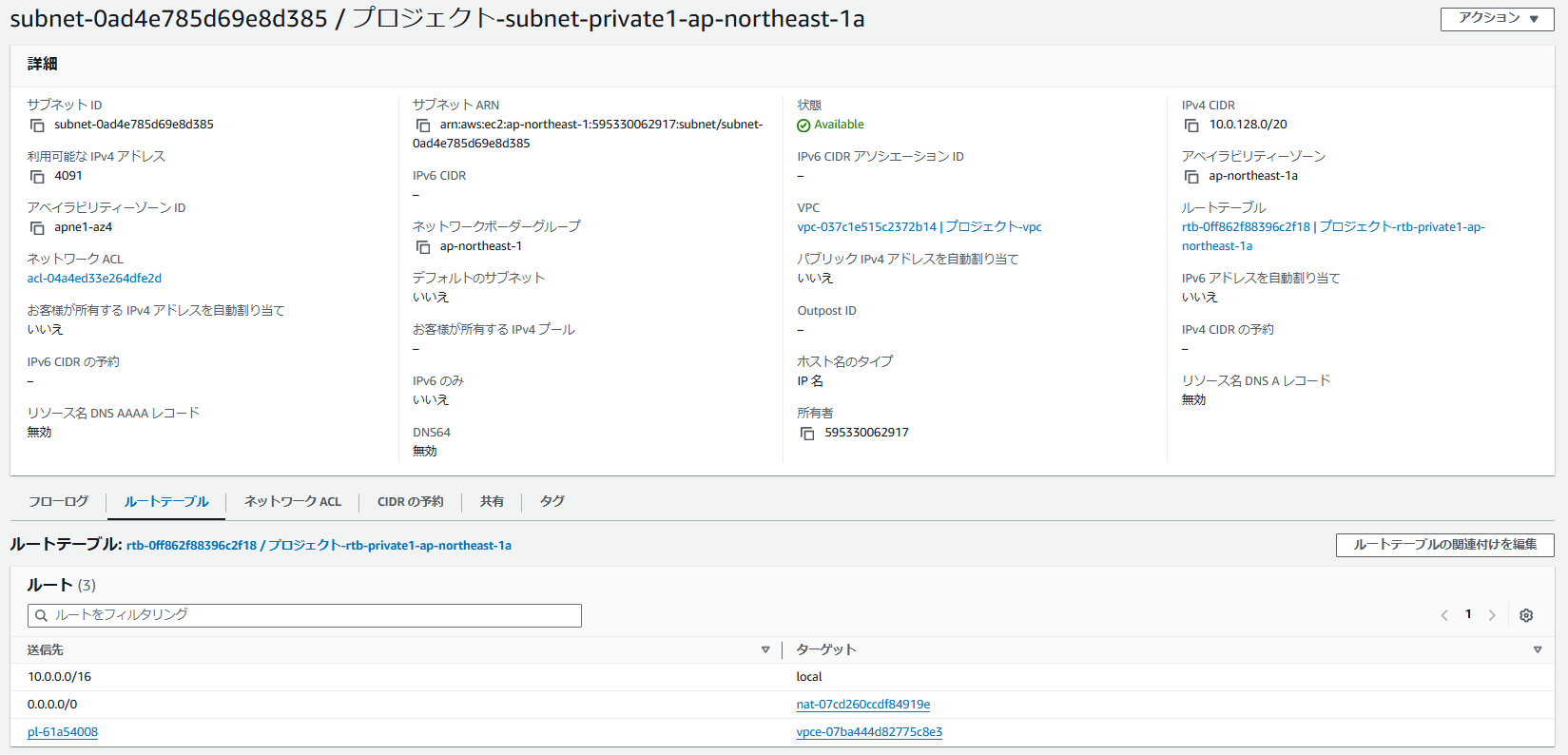Switch to the ネットワーク ACL tab
Screen dimensions: 1568x755
[x=293, y=501]
